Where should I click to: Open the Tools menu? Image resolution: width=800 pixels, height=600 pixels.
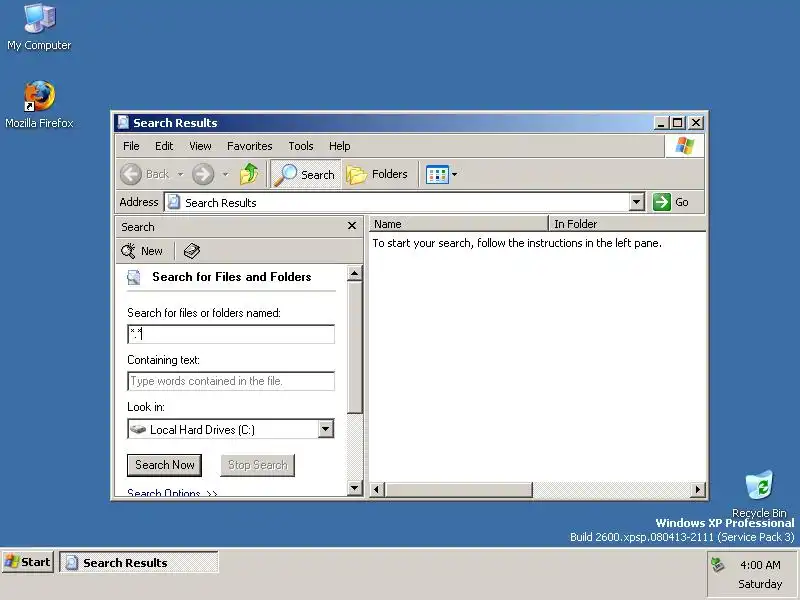(301, 146)
